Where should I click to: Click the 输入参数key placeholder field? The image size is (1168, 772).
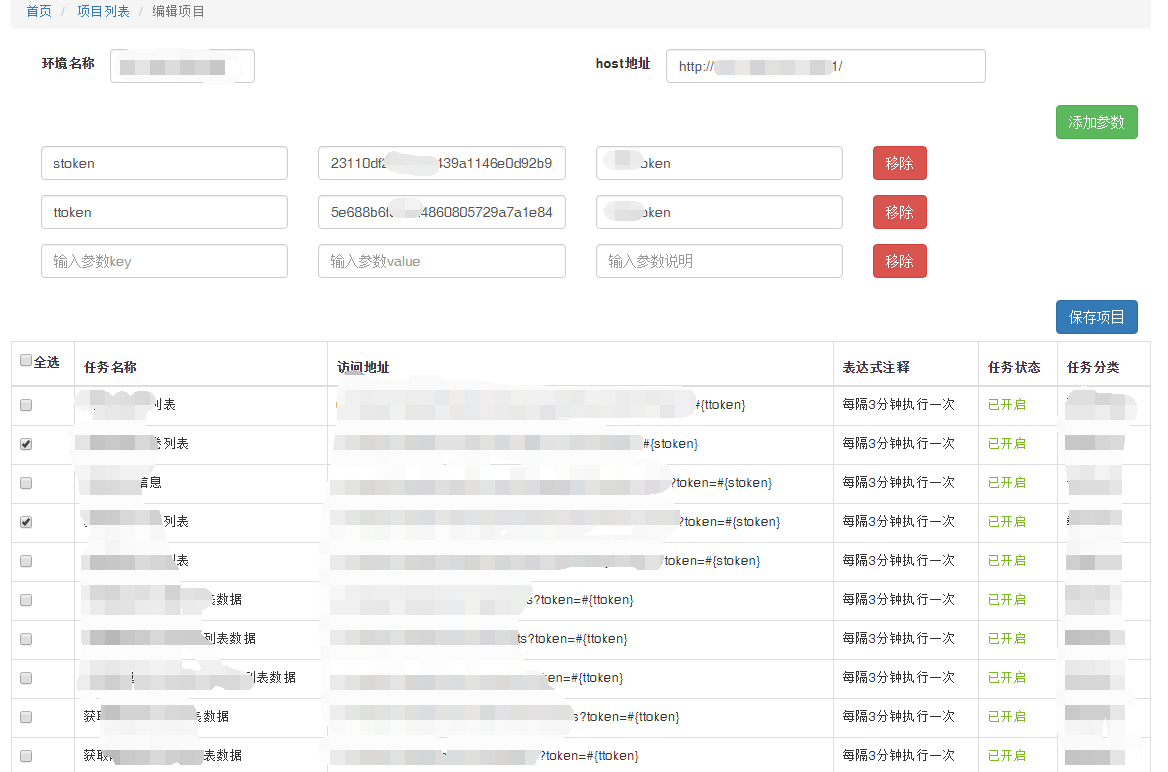click(x=165, y=262)
